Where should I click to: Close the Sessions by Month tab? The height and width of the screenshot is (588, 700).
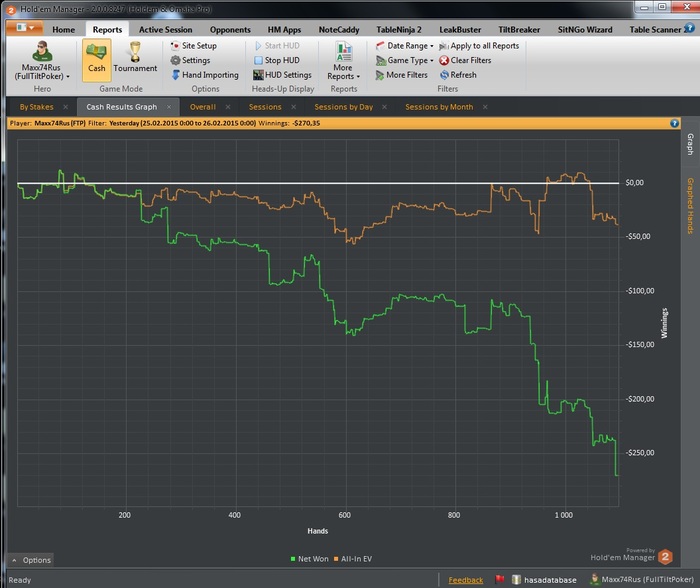pyautogui.click(x=485, y=107)
